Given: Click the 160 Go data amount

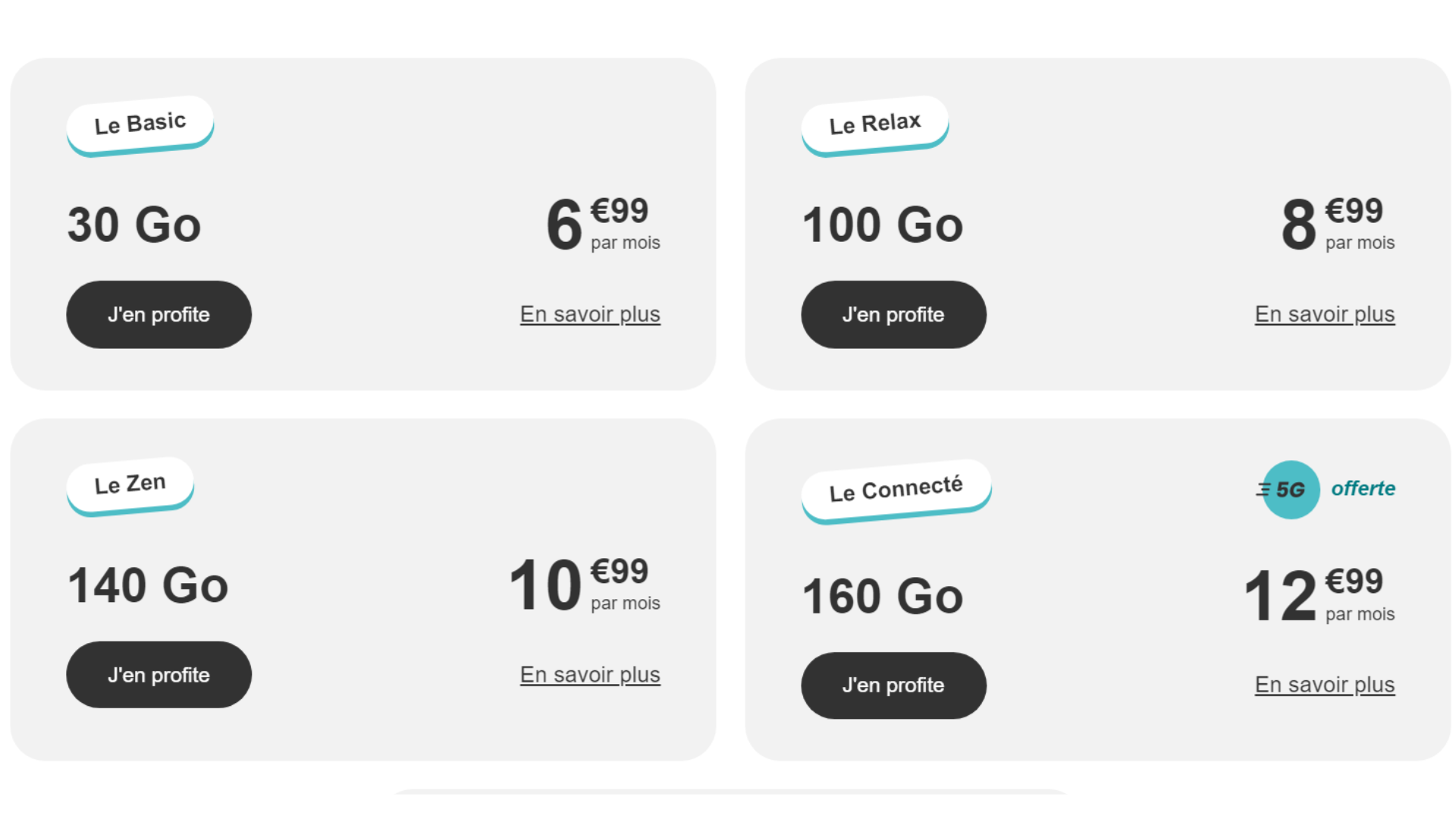Looking at the screenshot, I should pyautogui.click(x=883, y=596).
